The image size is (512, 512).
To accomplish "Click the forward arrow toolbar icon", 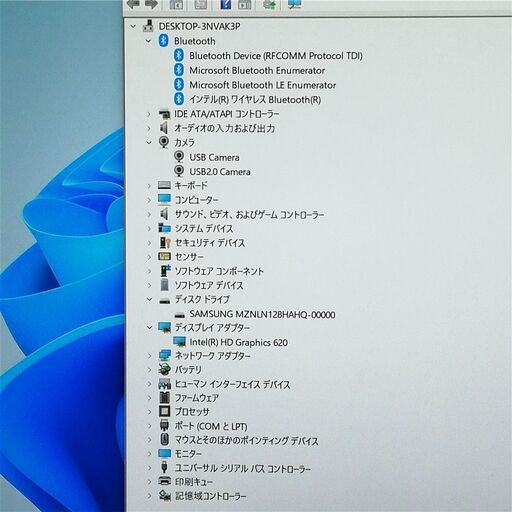I will click(151, 4).
